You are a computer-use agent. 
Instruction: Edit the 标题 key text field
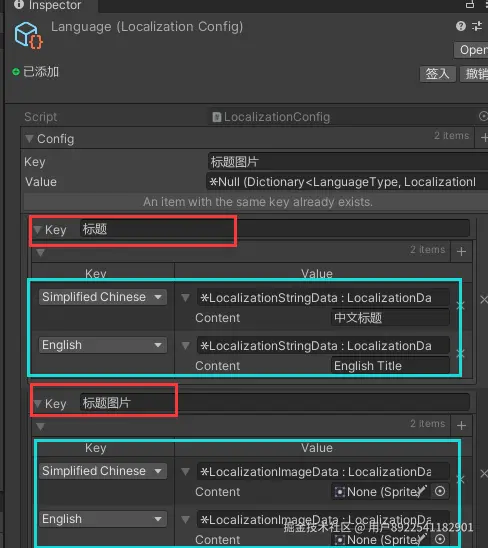point(275,229)
